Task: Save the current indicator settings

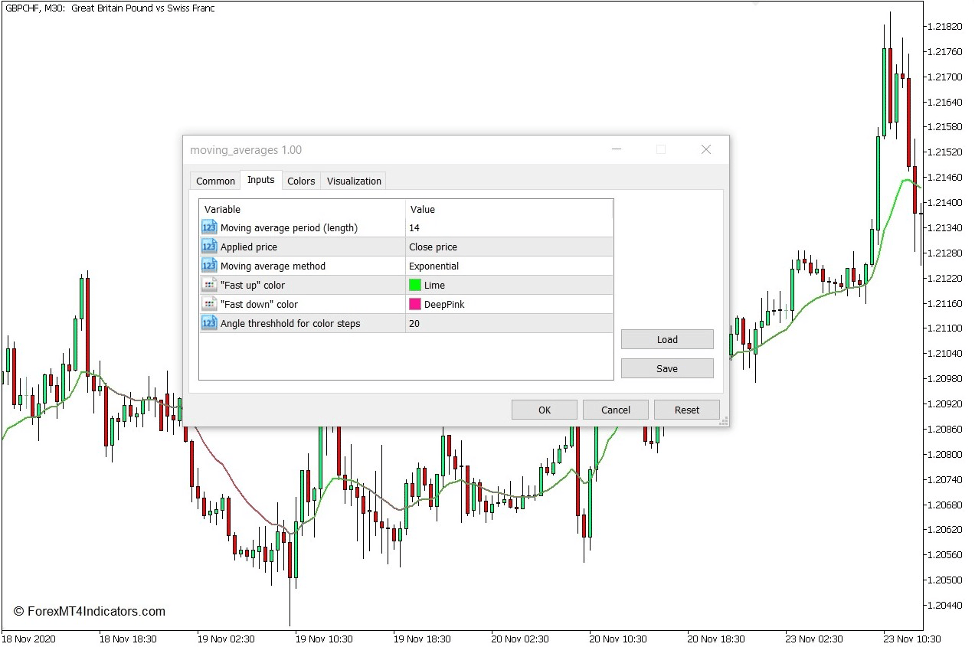Action: pos(666,368)
